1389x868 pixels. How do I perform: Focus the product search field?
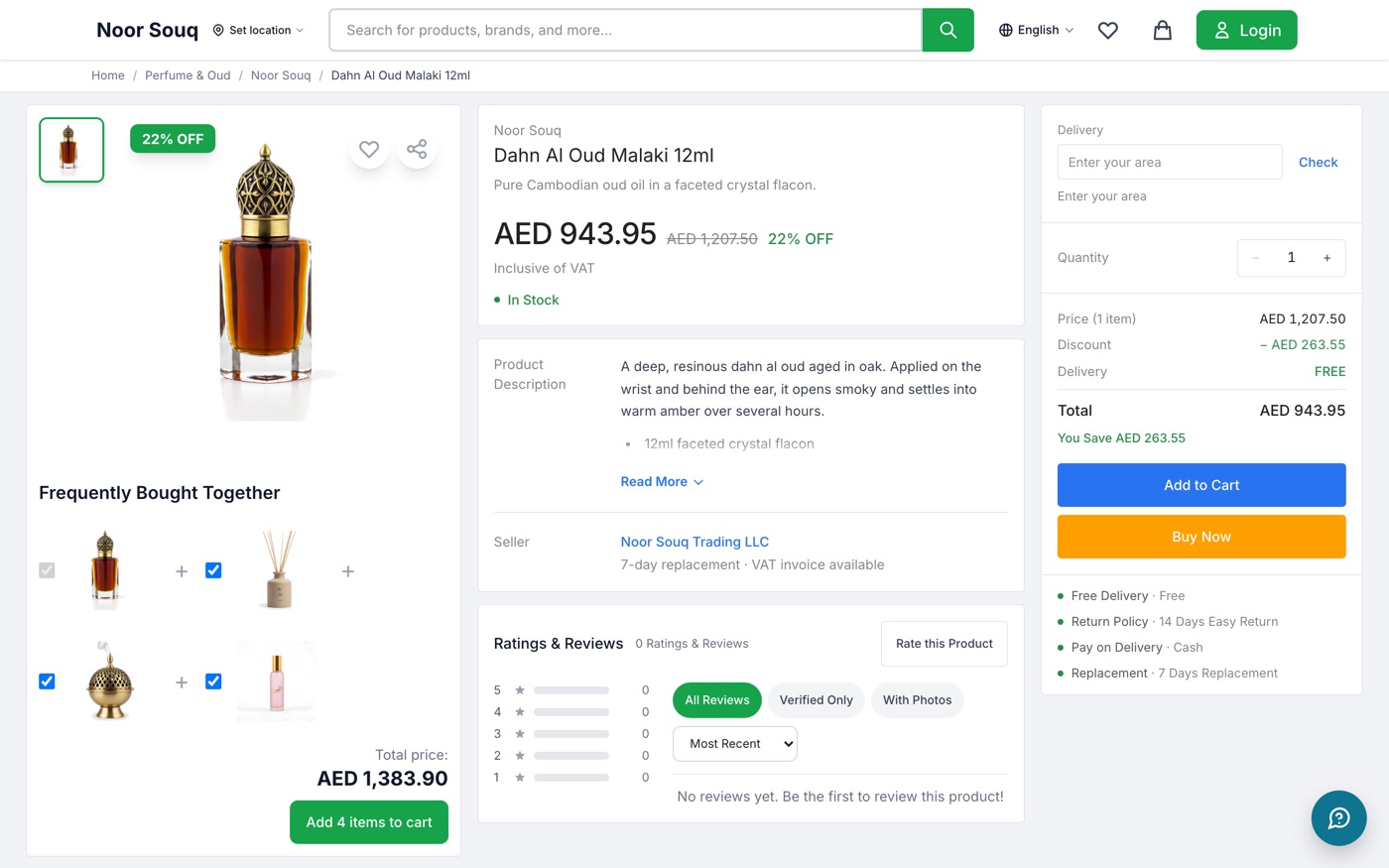point(626,30)
